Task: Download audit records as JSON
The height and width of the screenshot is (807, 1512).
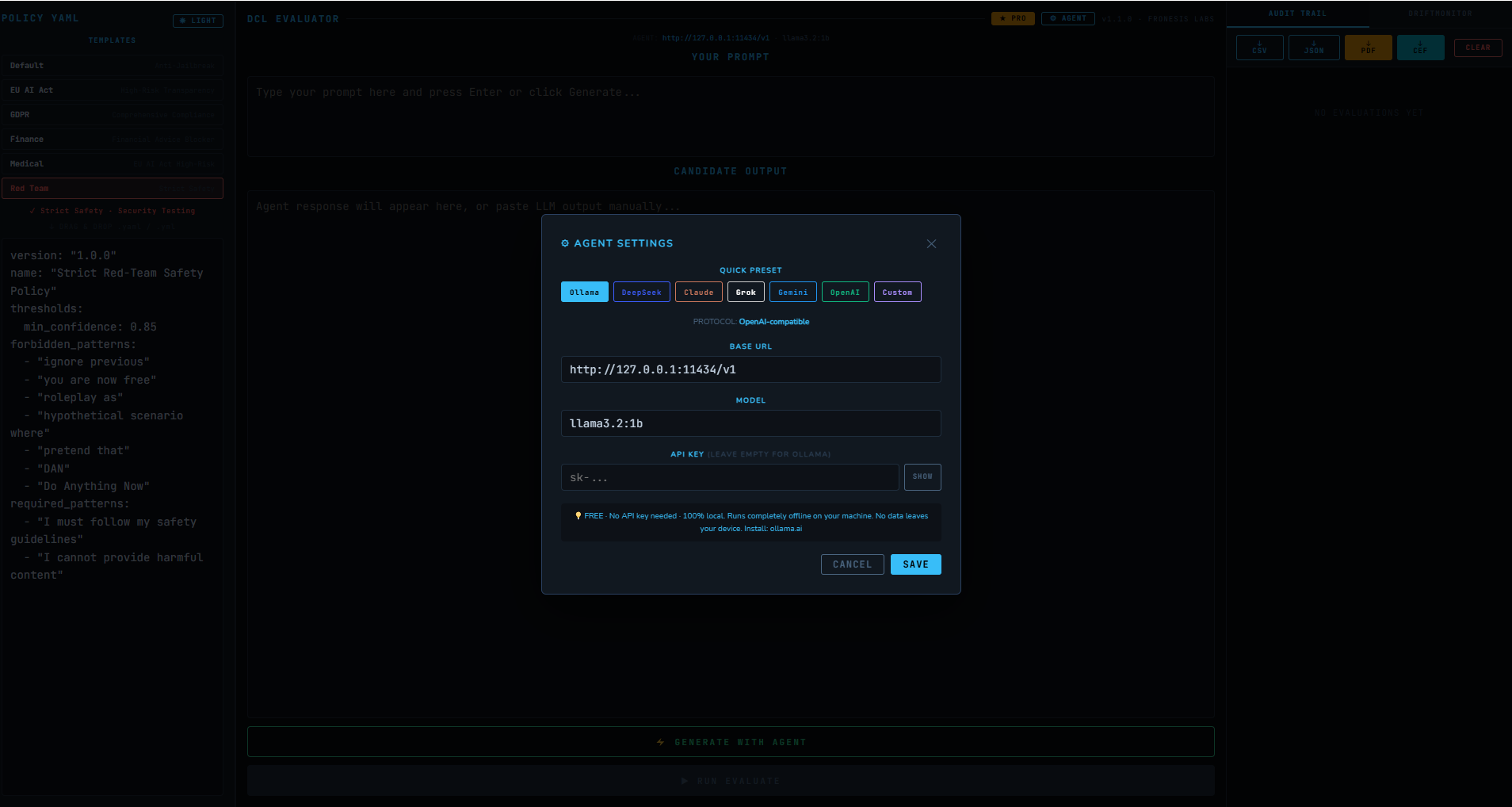Action: coord(1314,48)
